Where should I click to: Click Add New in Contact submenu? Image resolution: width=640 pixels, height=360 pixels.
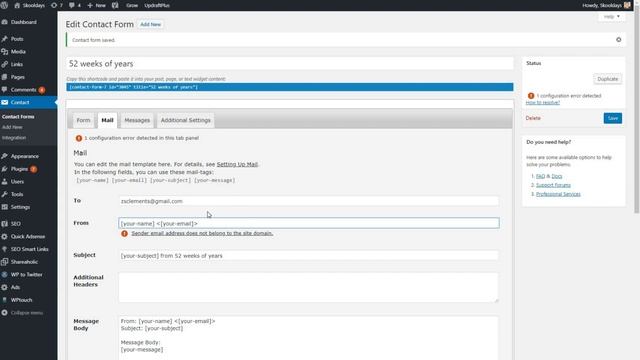click(x=12, y=127)
